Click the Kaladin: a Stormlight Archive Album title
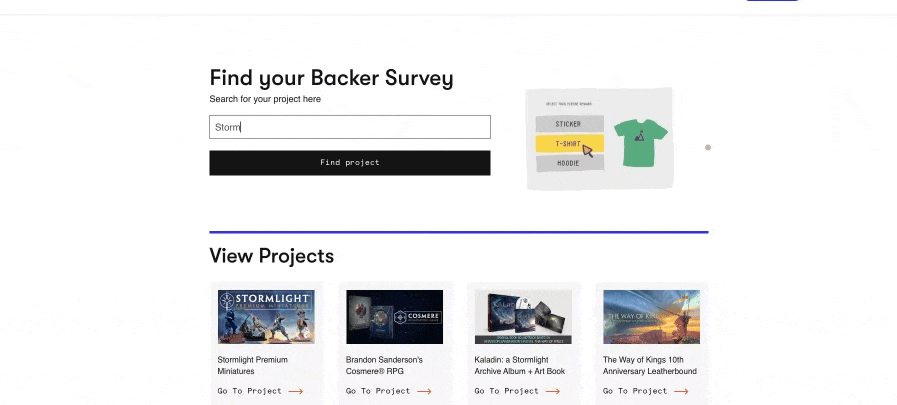The width and height of the screenshot is (897, 405). 519,366
